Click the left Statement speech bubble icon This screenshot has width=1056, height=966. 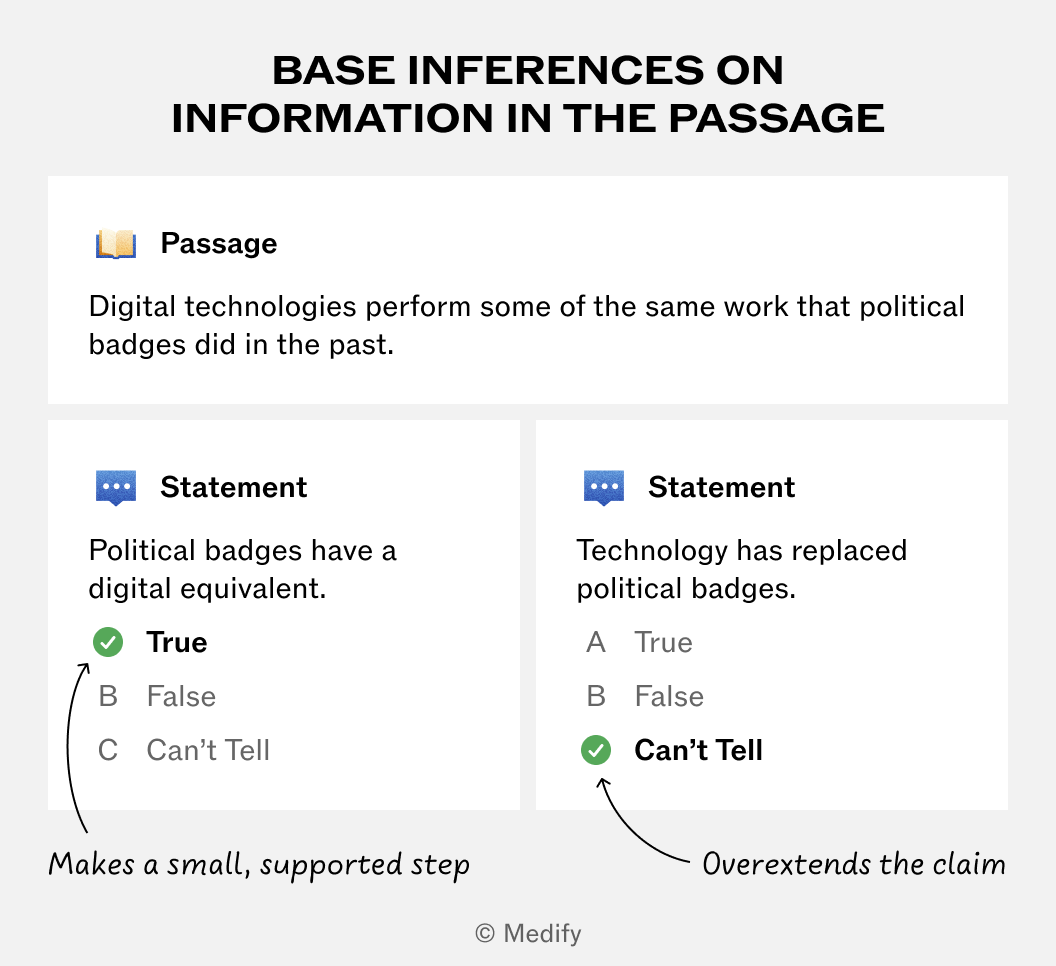pos(116,488)
